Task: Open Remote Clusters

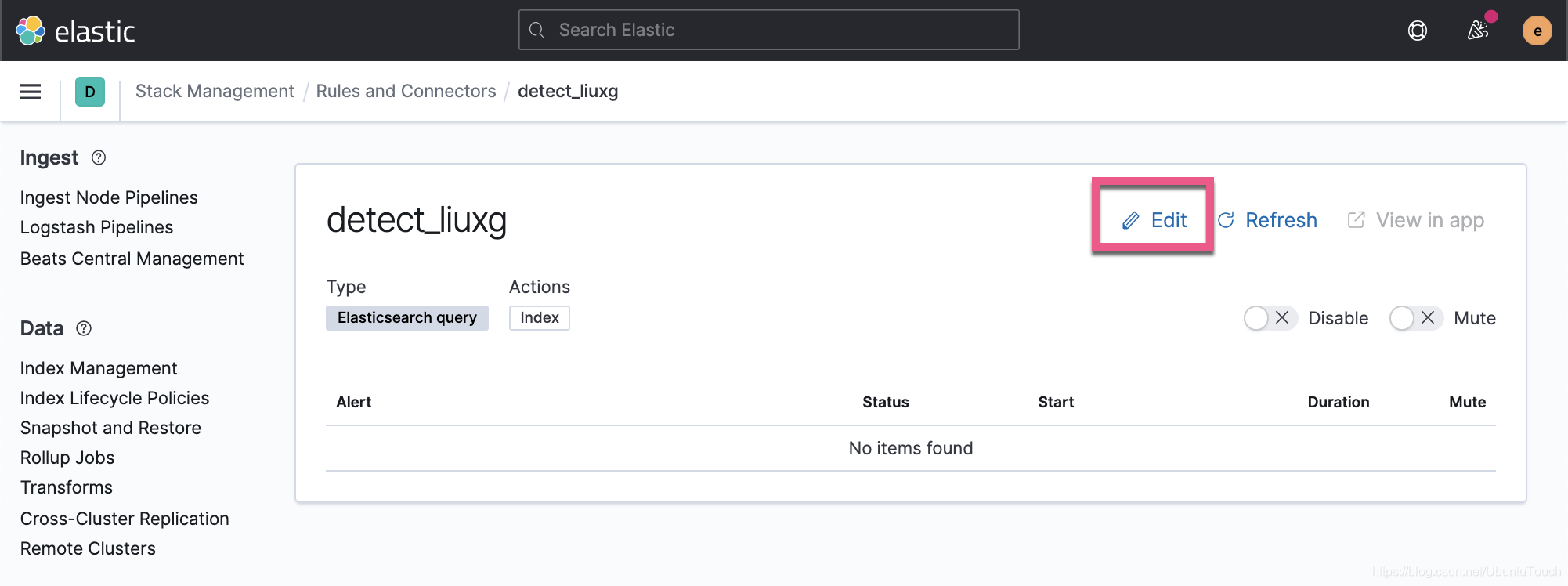Action: coord(88,548)
